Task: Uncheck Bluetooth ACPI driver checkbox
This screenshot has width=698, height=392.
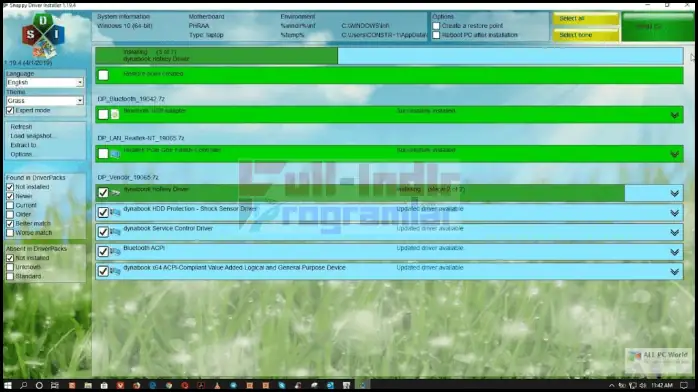Action: click(x=103, y=251)
